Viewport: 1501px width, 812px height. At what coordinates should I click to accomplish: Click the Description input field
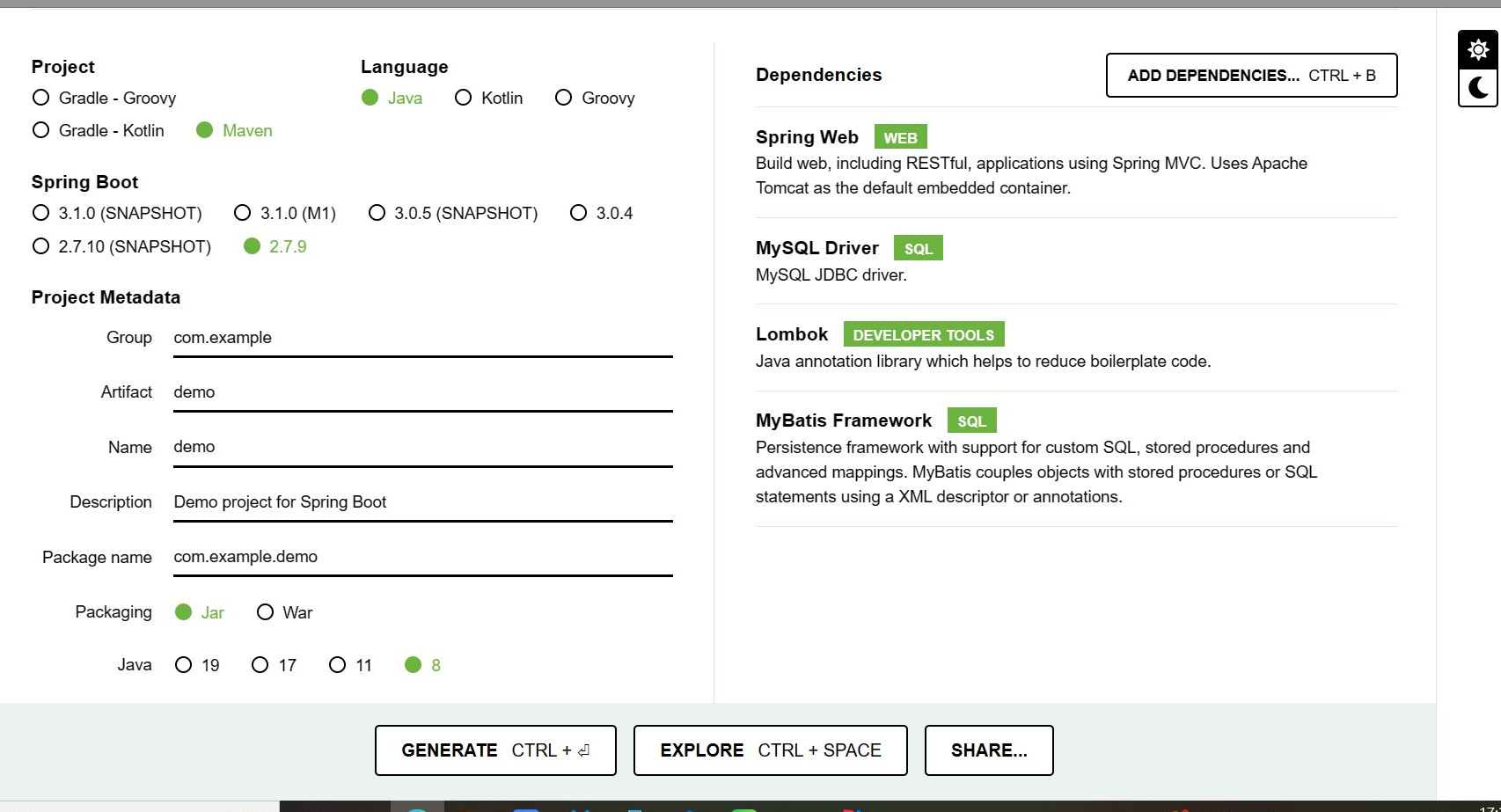[423, 502]
